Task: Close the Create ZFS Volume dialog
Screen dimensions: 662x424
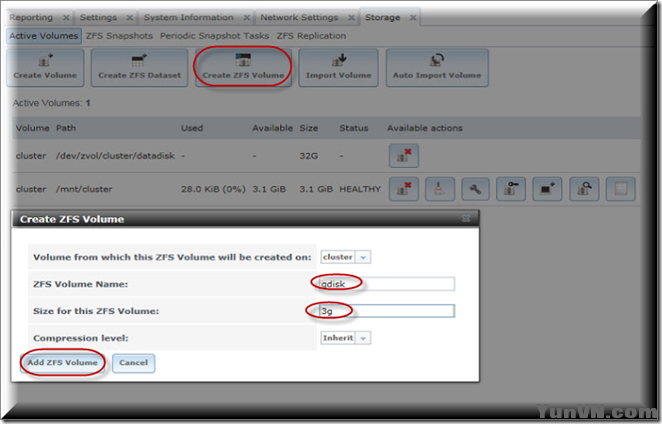Action: pos(466,218)
